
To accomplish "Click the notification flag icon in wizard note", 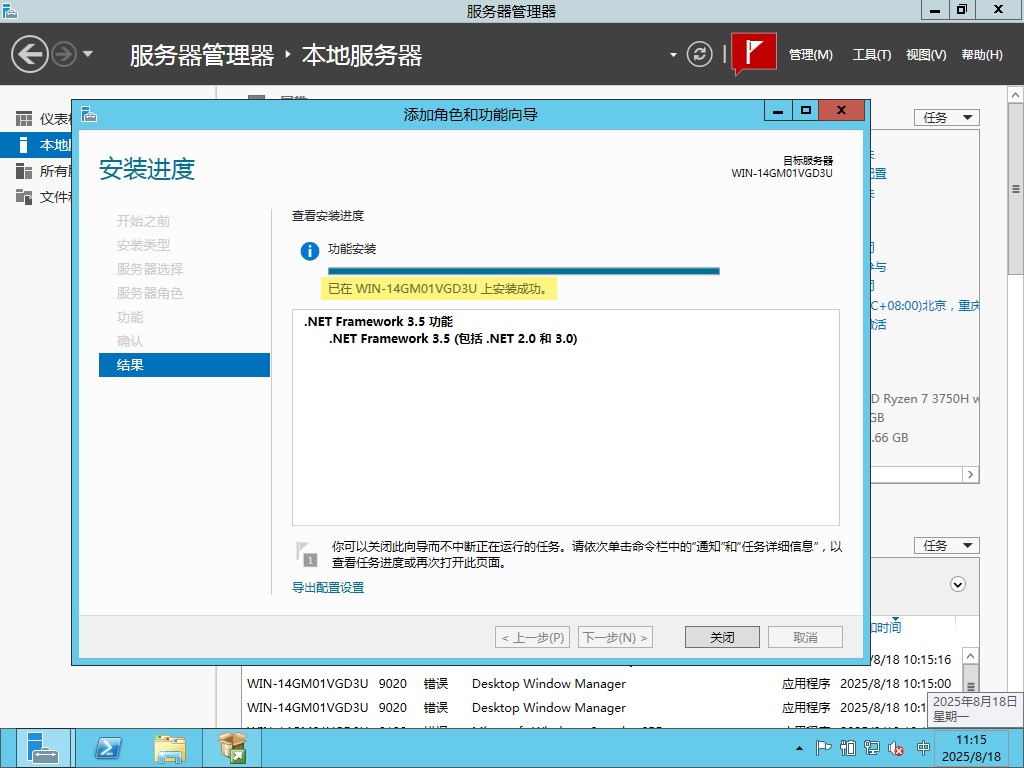I will (x=306, y=554).
